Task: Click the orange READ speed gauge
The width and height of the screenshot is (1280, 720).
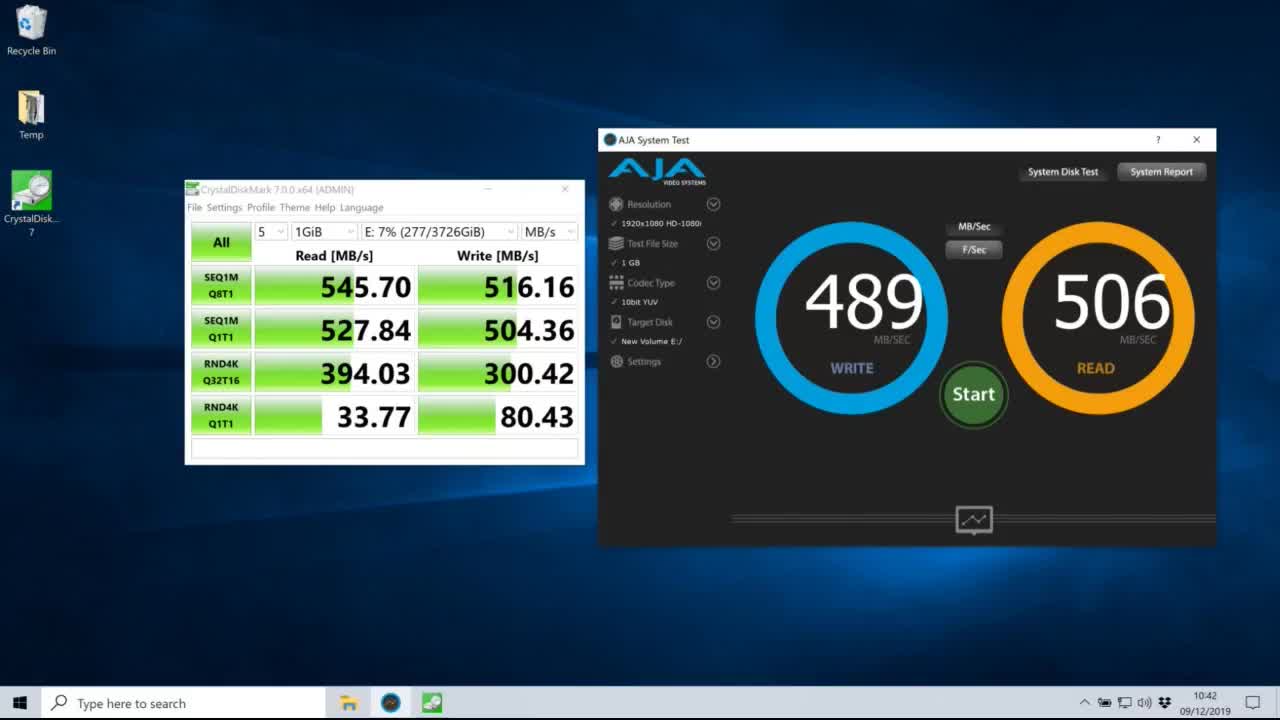Action: pos(1098,318)
